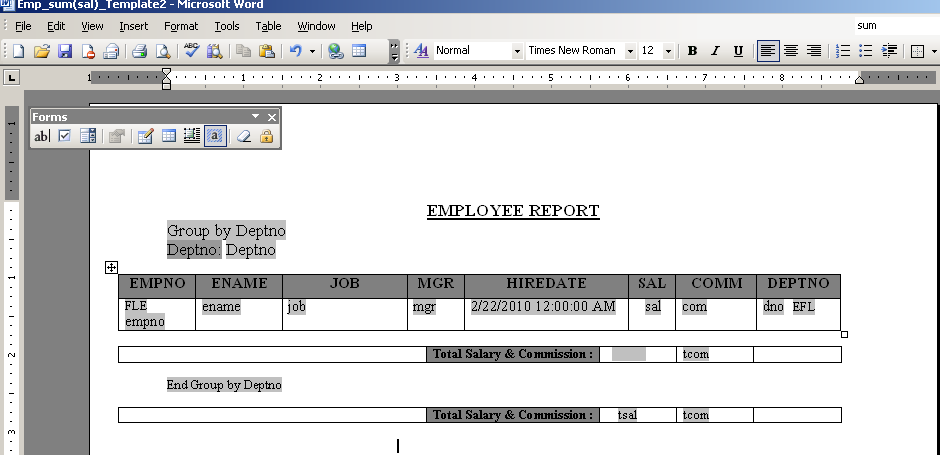
Task: Open Print Preview with the magnifier page icon
Action: click(162, 52)
